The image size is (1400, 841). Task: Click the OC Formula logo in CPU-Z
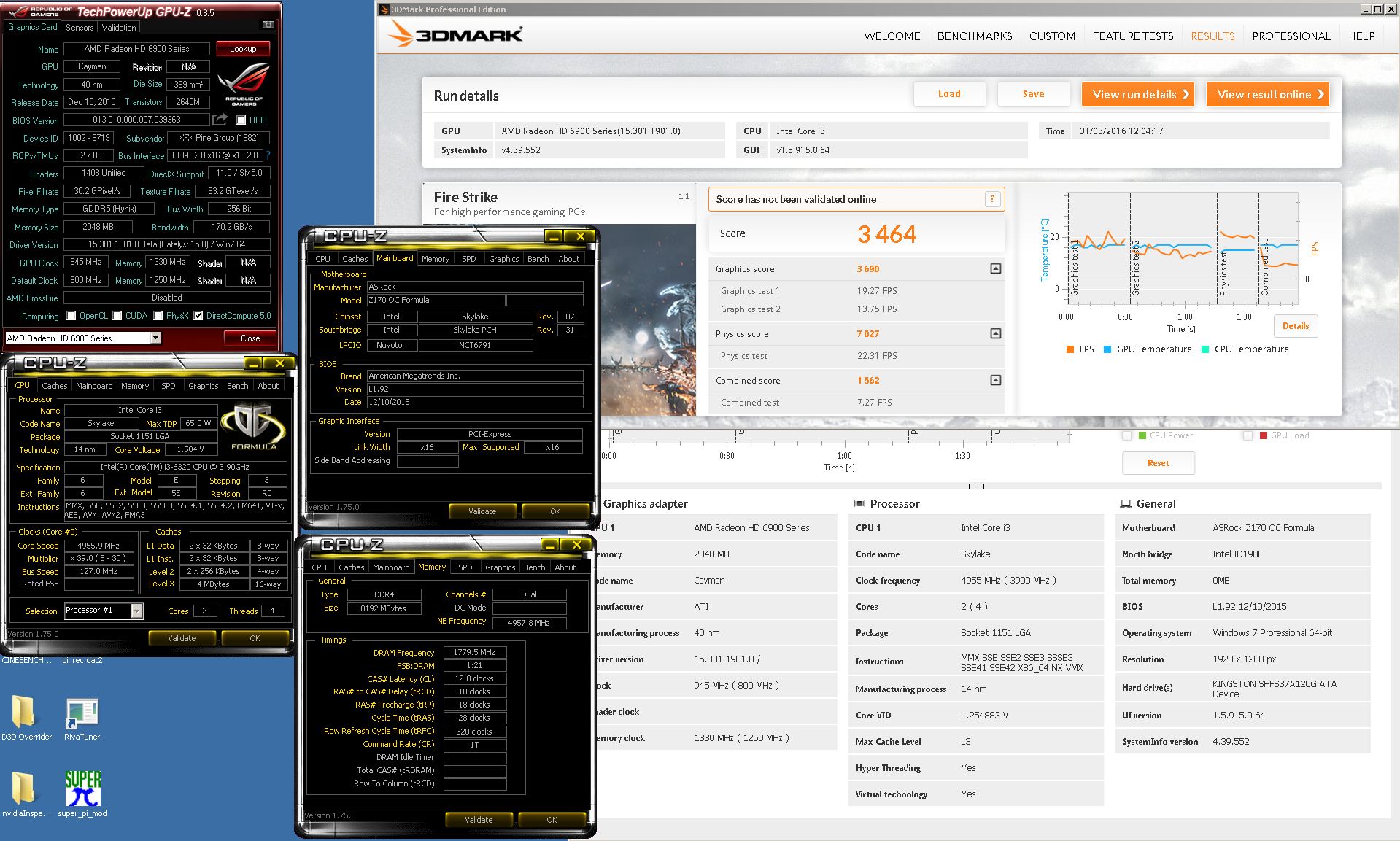coord(253,426)
